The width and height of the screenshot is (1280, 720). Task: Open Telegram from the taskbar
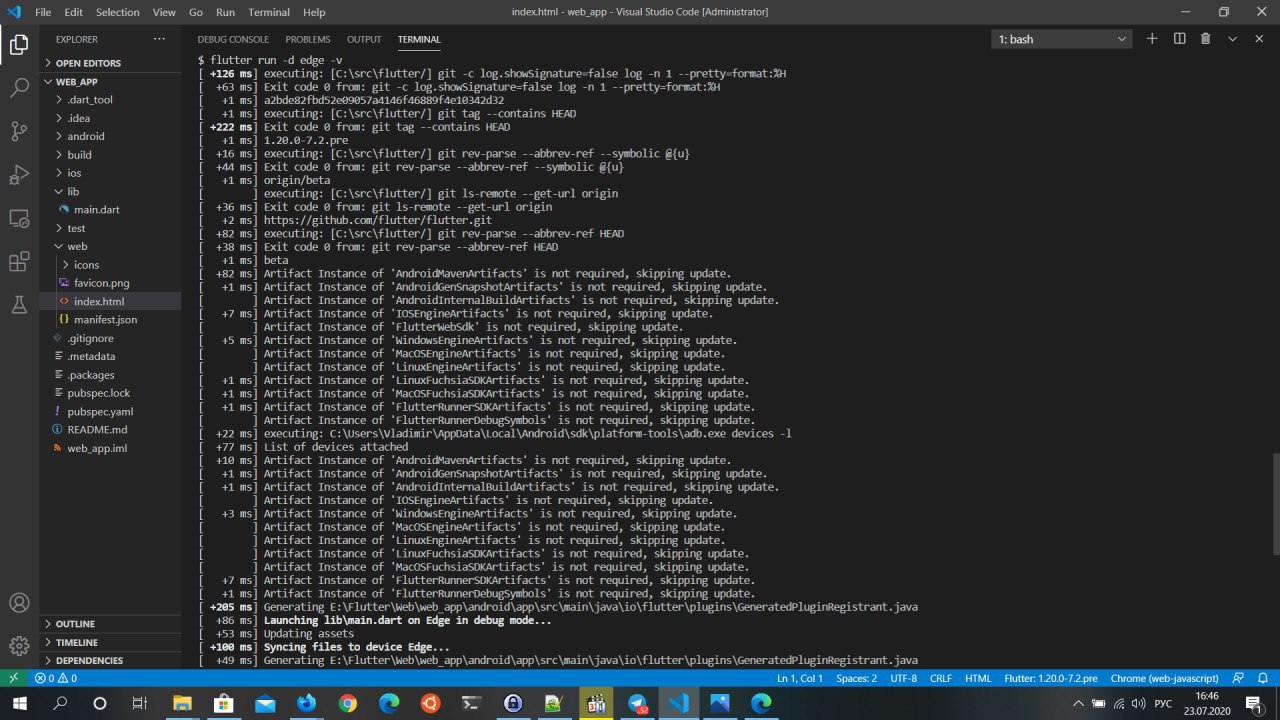(637, 704)
